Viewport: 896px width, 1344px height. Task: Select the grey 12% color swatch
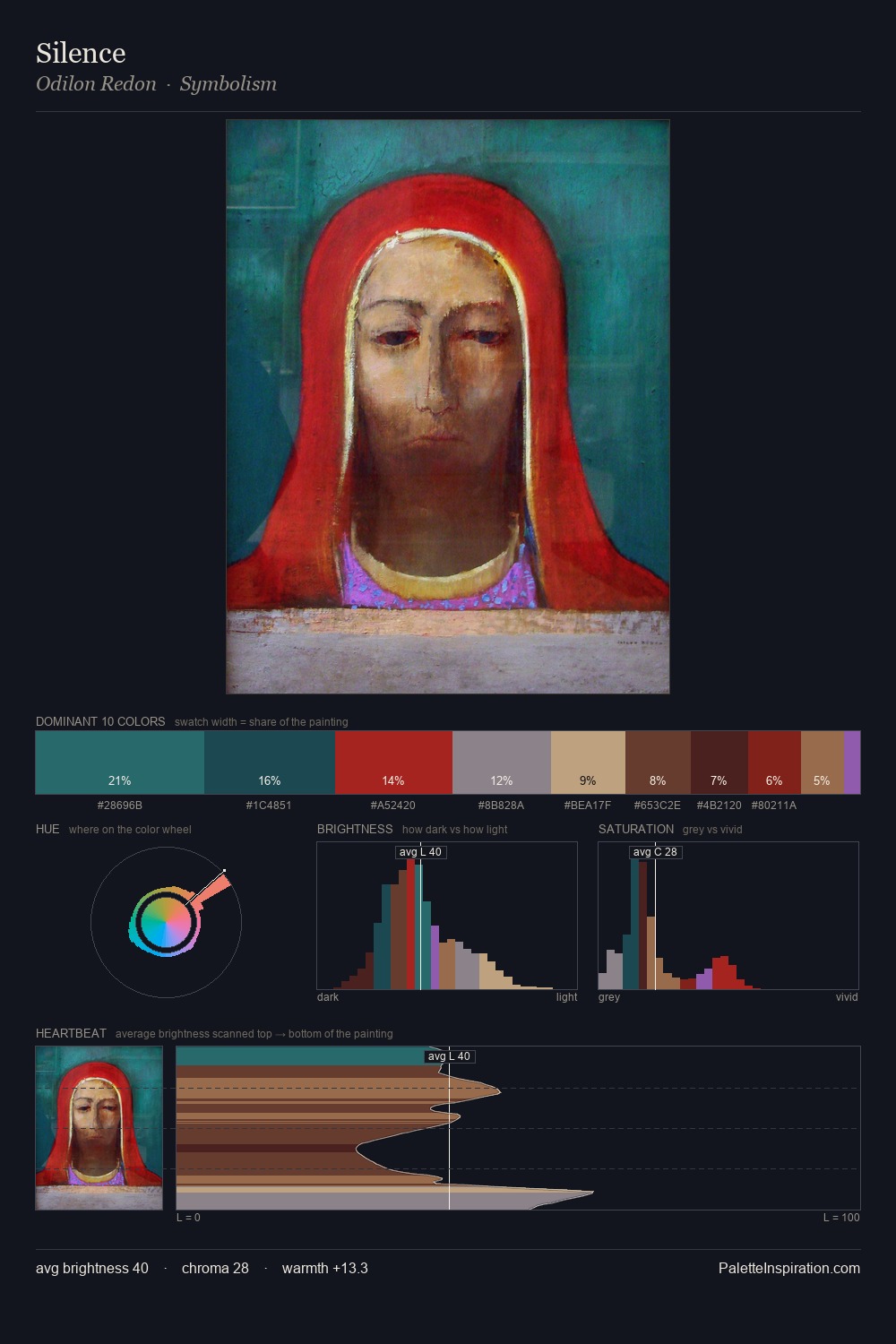tap(502, 762)
